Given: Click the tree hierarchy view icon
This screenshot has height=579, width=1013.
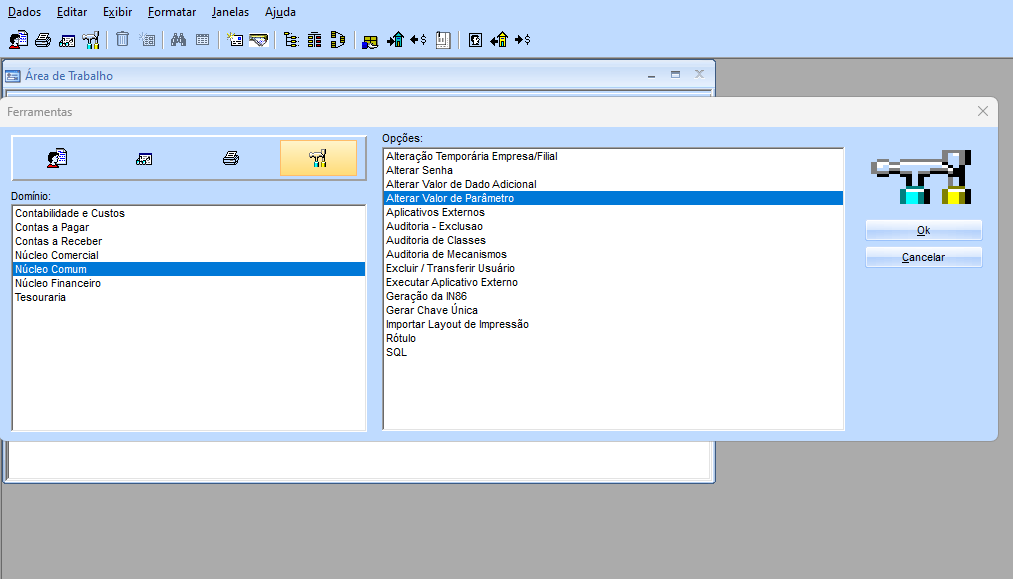Looking at the screenshot, I should pyautogui.click(x=291, y=40).
